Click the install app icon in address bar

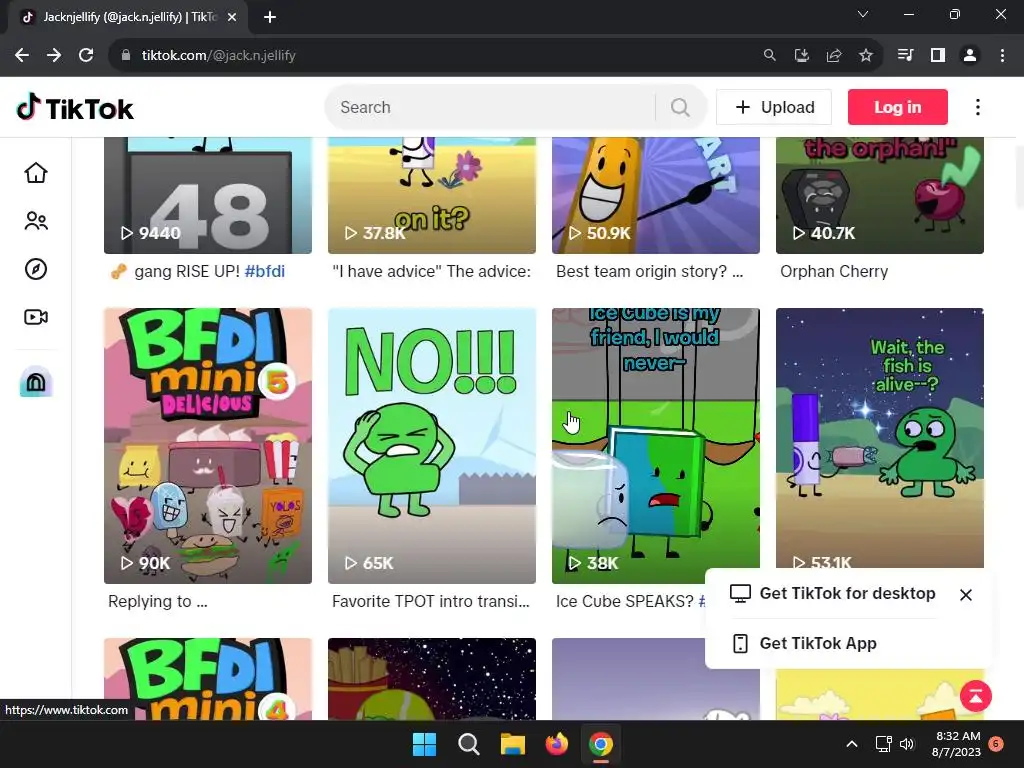click(802, 56)
